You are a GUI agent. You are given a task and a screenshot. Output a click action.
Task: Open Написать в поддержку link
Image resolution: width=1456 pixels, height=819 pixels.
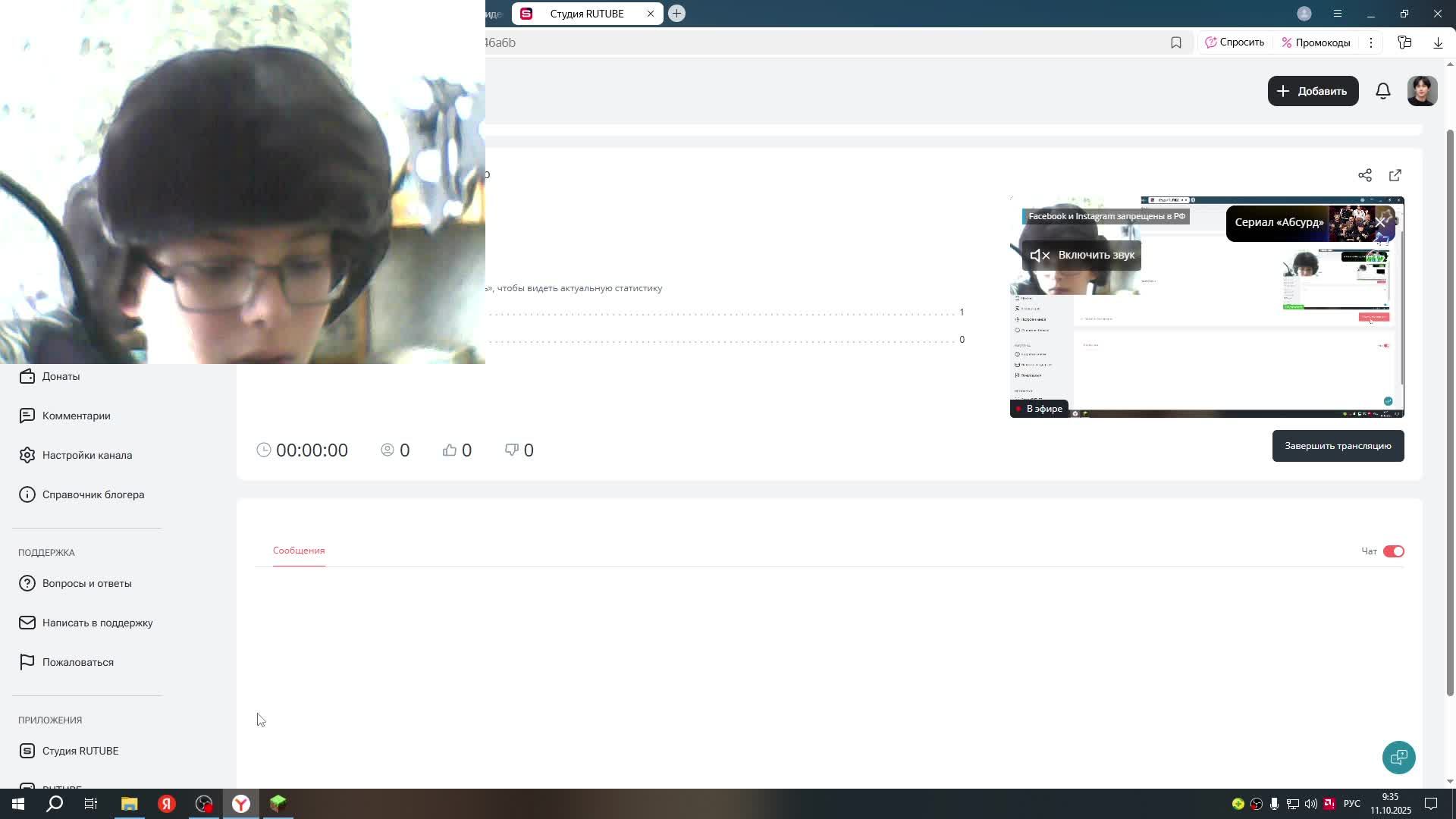tap(97, 623)
